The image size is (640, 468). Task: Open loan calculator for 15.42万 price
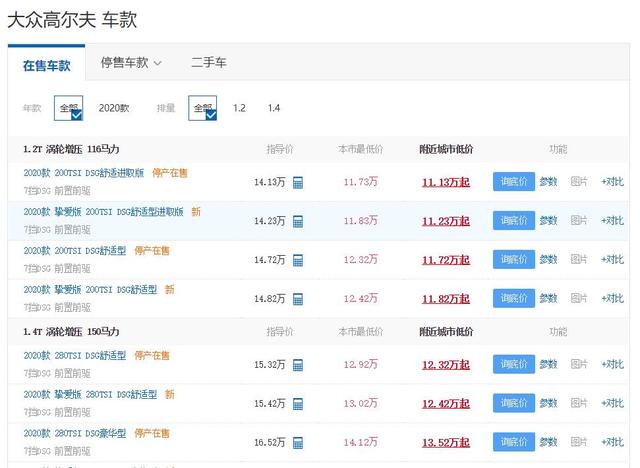point(298,404)
